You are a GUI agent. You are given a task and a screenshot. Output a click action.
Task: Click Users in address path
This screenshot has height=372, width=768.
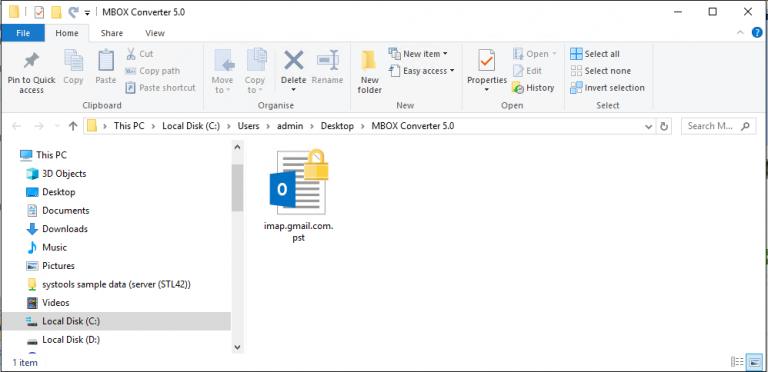[x=248, y=126]
